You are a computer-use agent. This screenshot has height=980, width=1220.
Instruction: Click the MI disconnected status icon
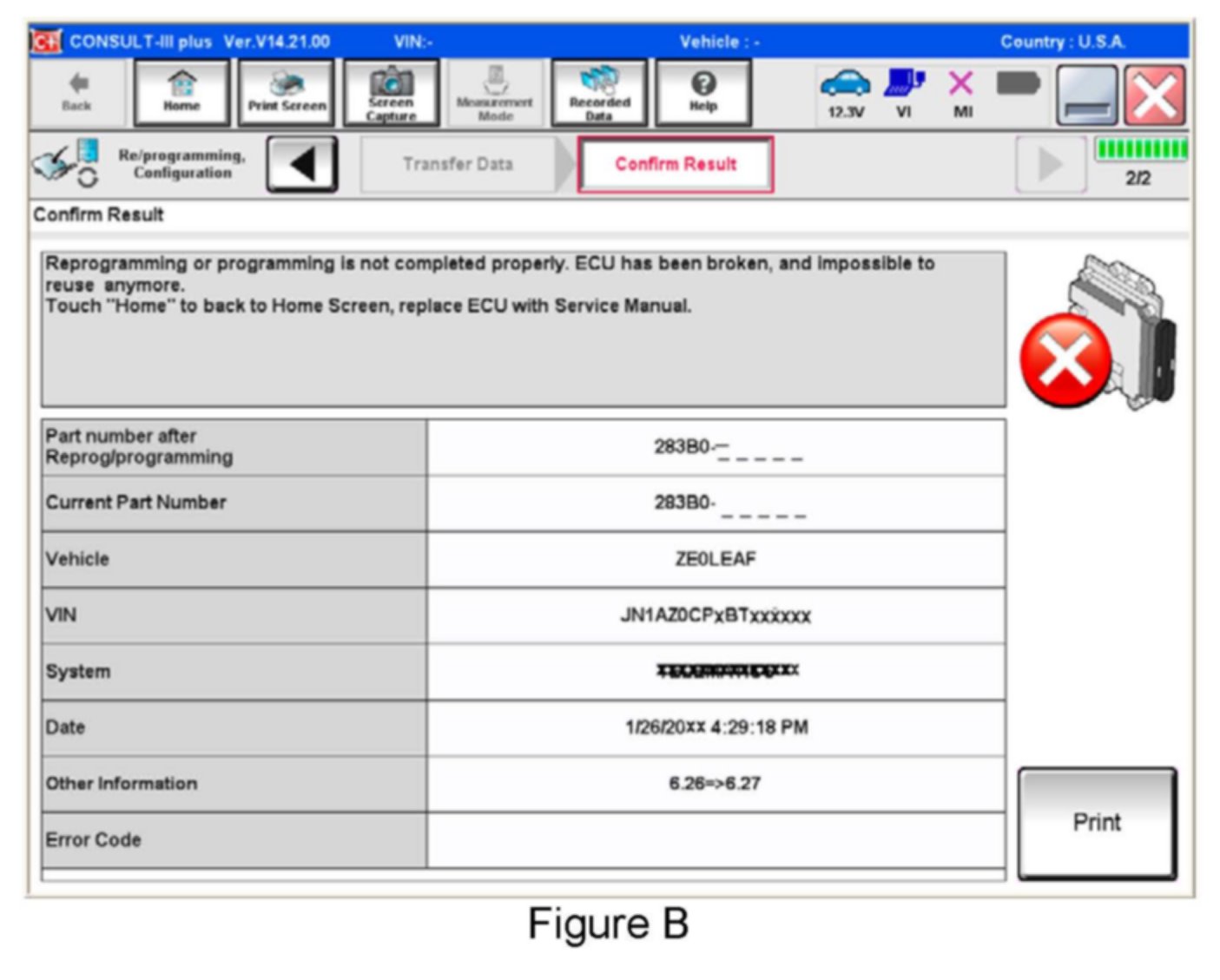[x=961, y=93]
